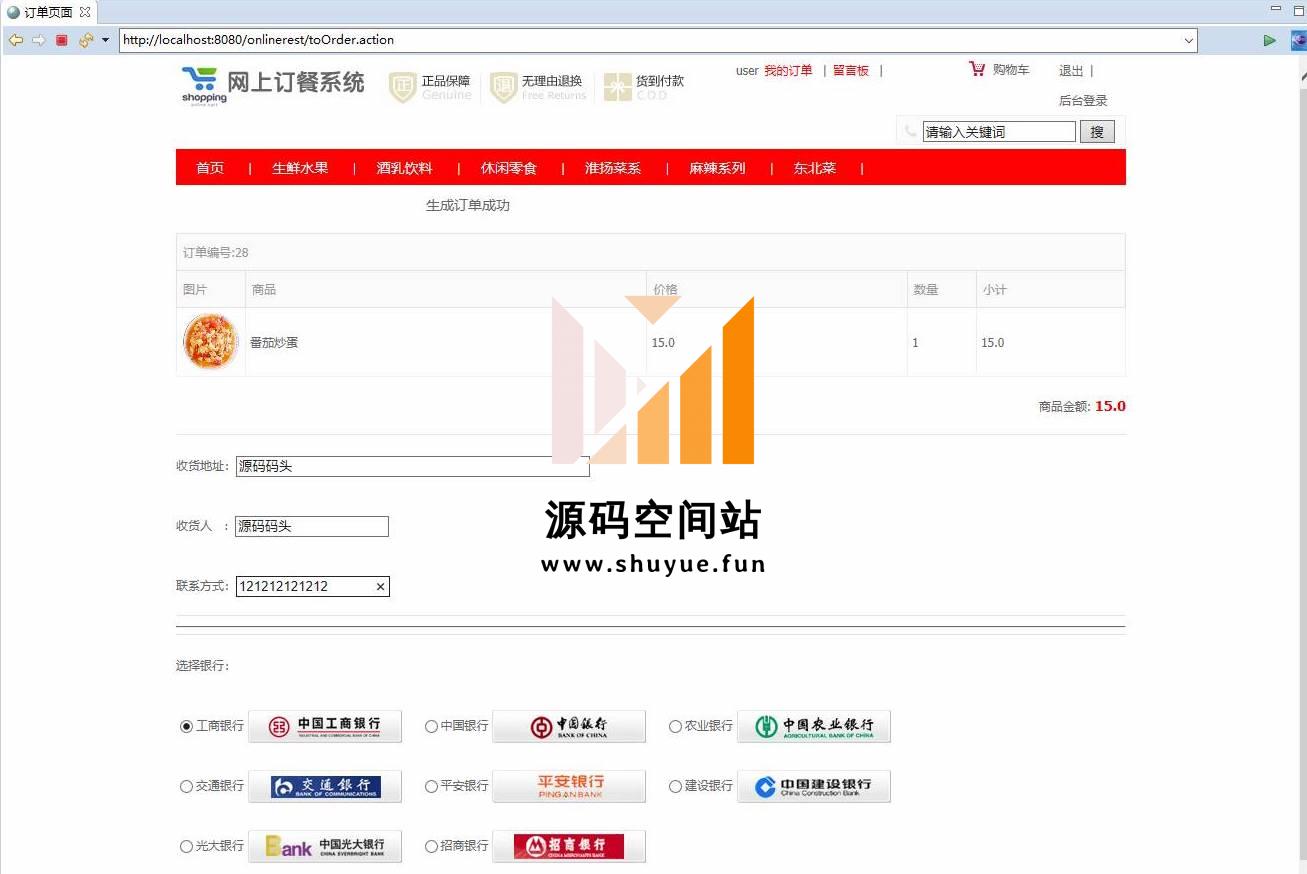The image size is (1307, 874).
Task: Open the 生鲜水果 category menu
Action: click(300, 168)
